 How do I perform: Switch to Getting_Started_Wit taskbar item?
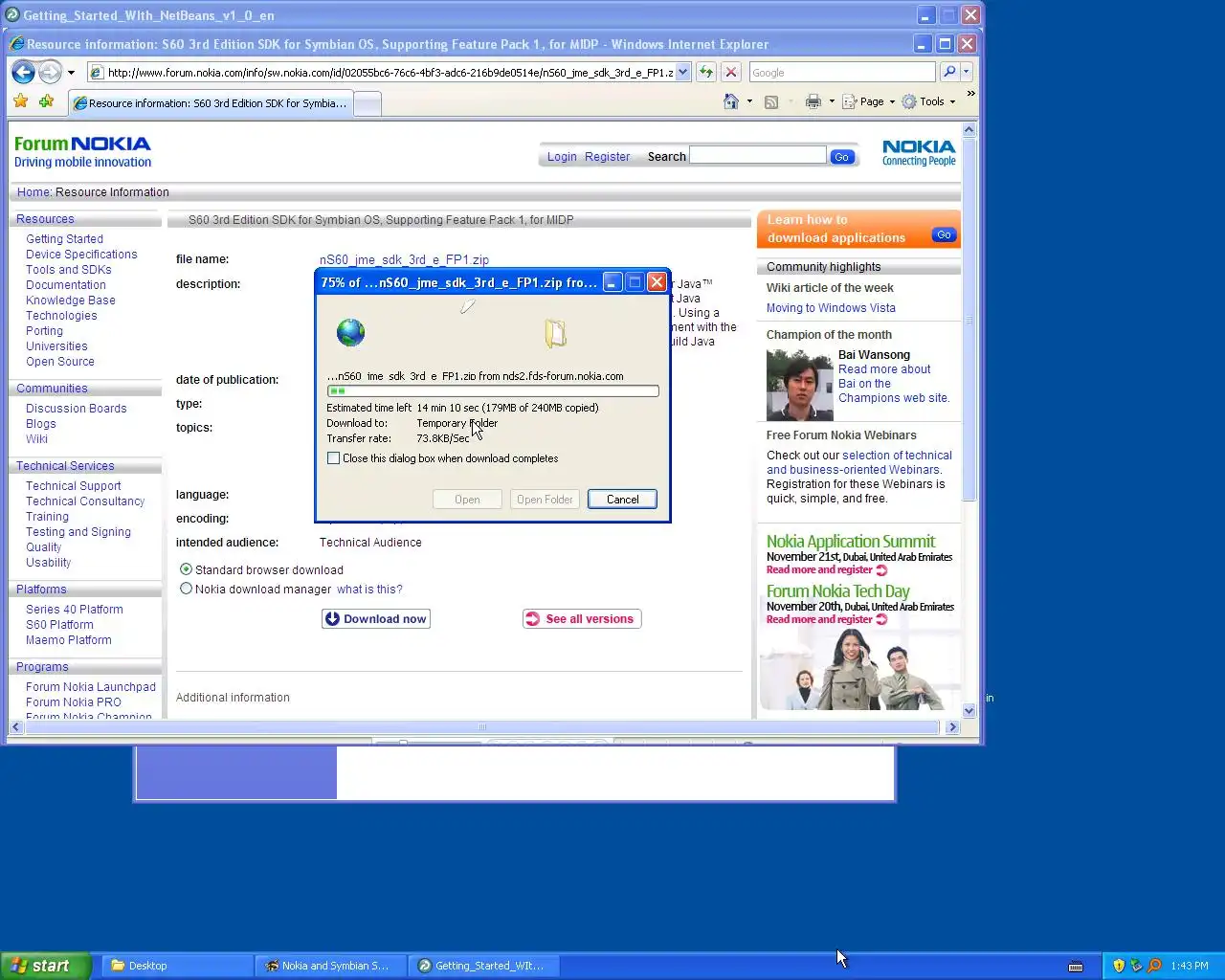click(484, 966)
